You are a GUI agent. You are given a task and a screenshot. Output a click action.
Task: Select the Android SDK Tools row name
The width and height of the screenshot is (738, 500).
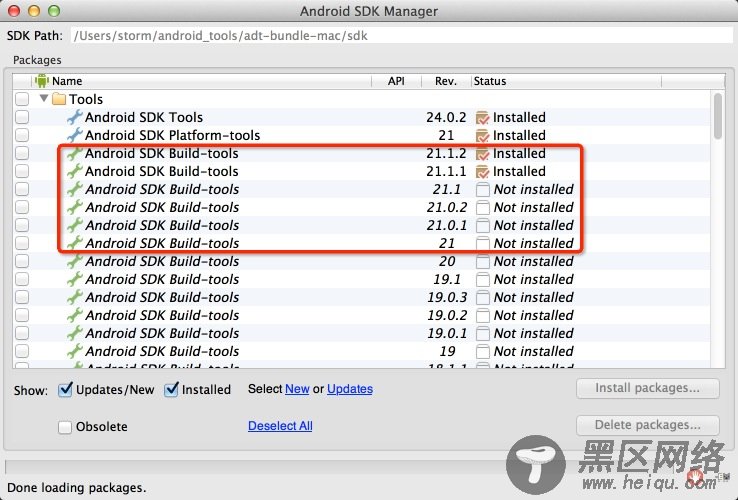[144, 117]
